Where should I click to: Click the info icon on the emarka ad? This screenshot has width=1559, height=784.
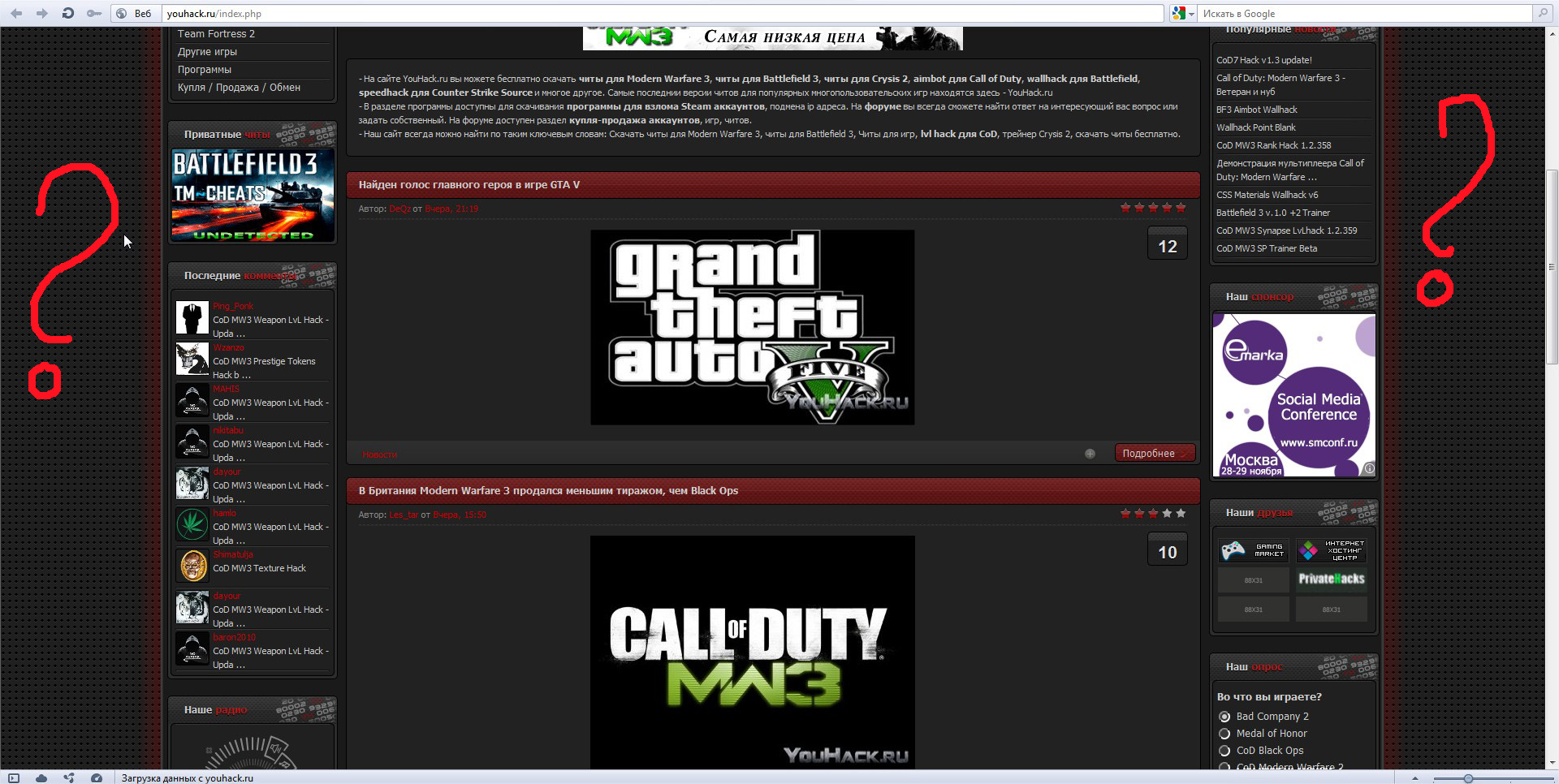pyautogui.click(x=1369, y=468)
